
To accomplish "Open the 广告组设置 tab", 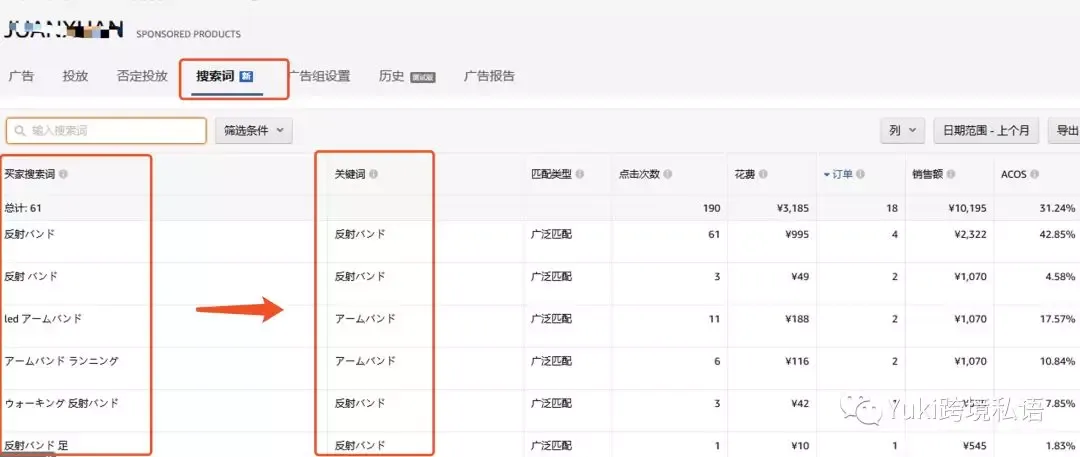I will point(319,76).
